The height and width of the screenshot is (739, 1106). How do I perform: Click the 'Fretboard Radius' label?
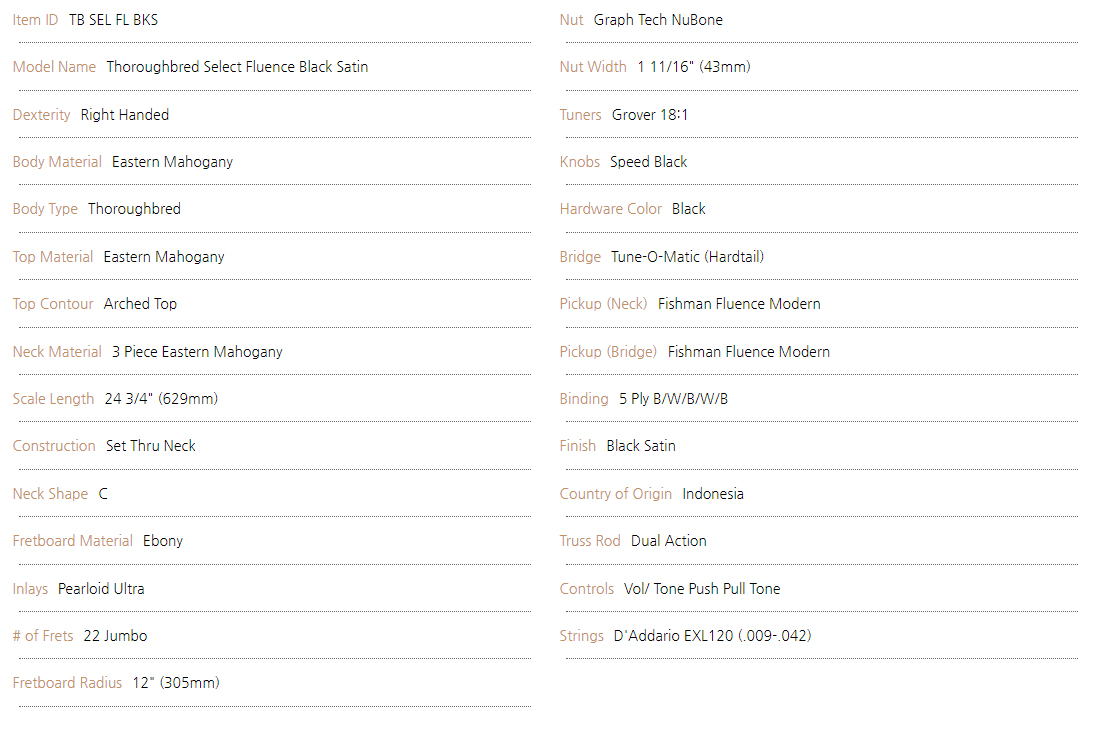[68, 683]
